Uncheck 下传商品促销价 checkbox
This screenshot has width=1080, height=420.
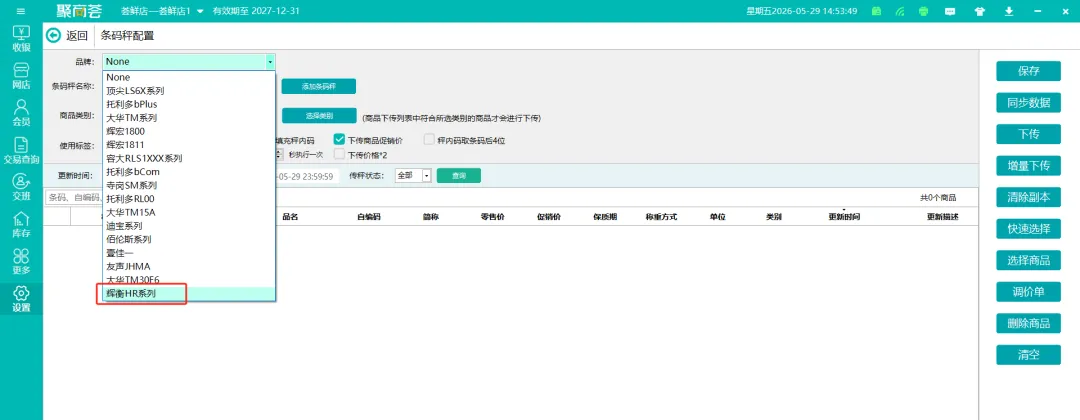click(x=339, y=140)
